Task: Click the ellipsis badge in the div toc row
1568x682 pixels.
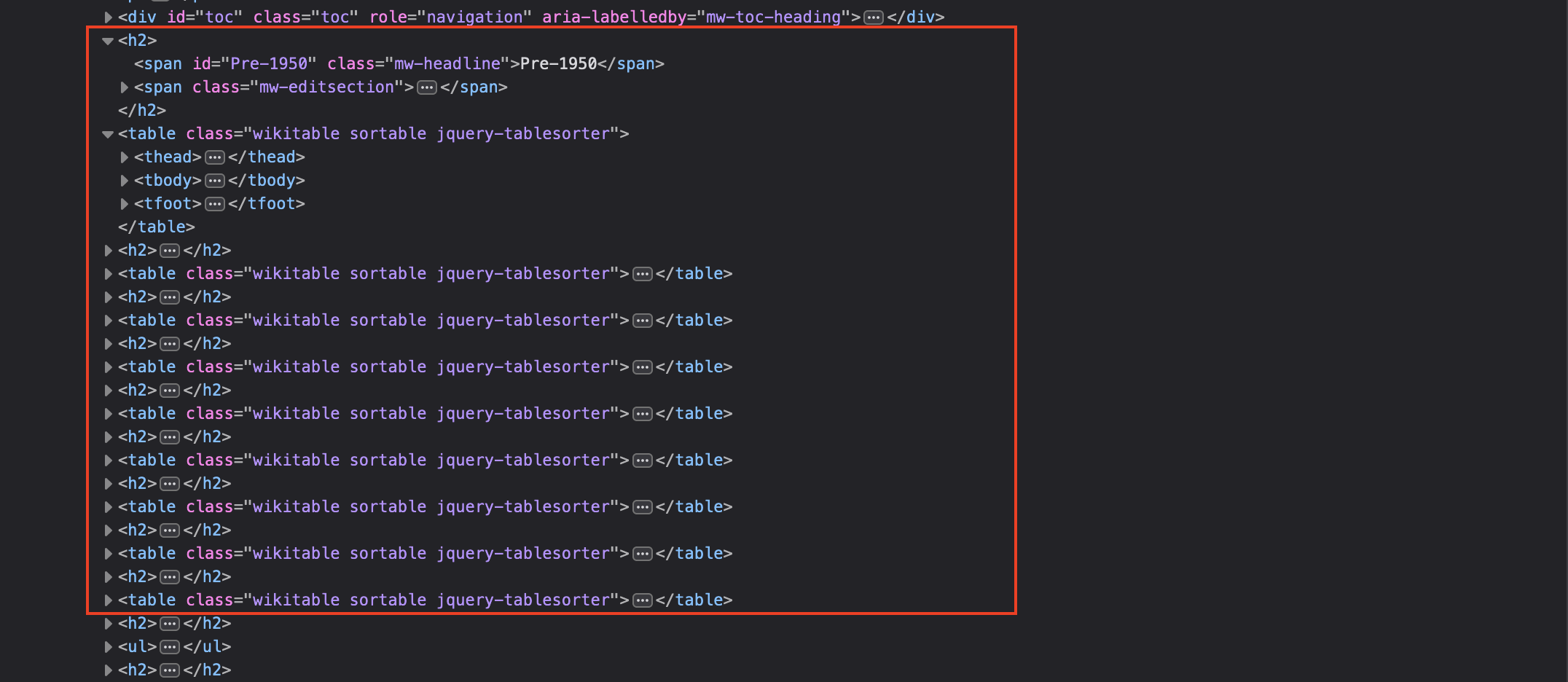Action: click(874, 17)
